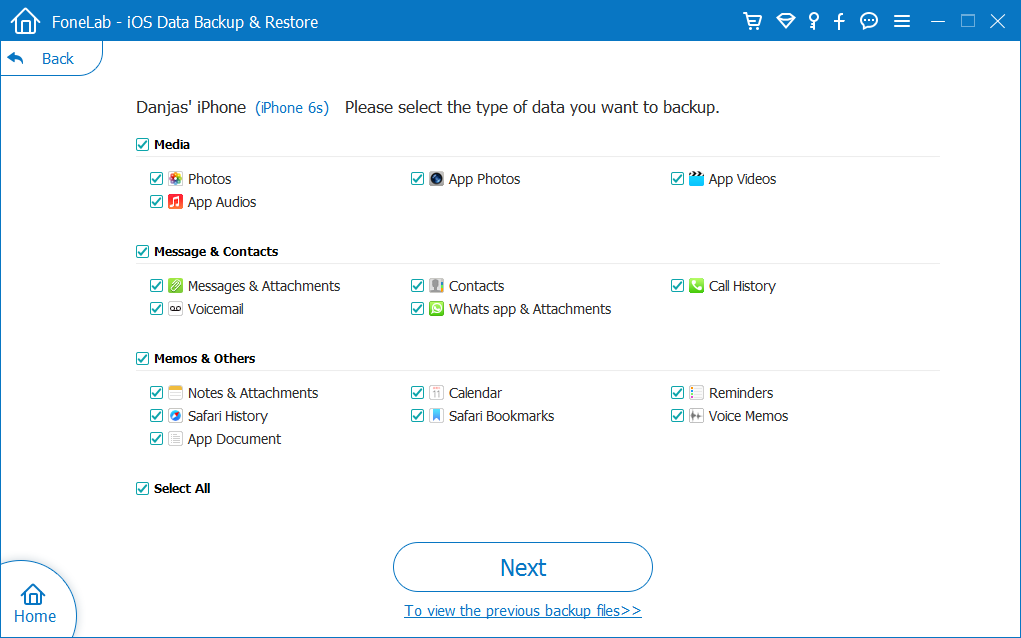The image size is (1021, 638).
Task: Click the Next button
Action: pyautogui.click(x=523, y=567)
